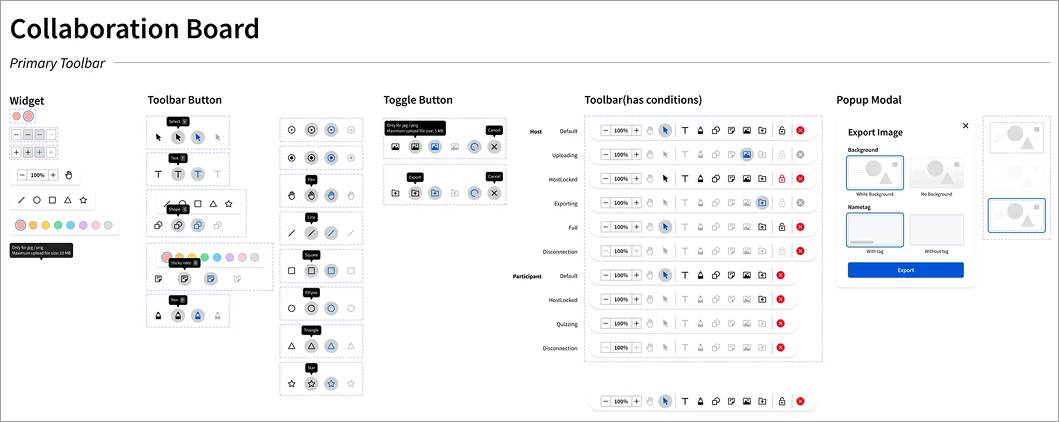The image size is (1059, 422).
Task: Click the zoom-out minus button in the Host Default toolbar
Action: pos(605,131)
